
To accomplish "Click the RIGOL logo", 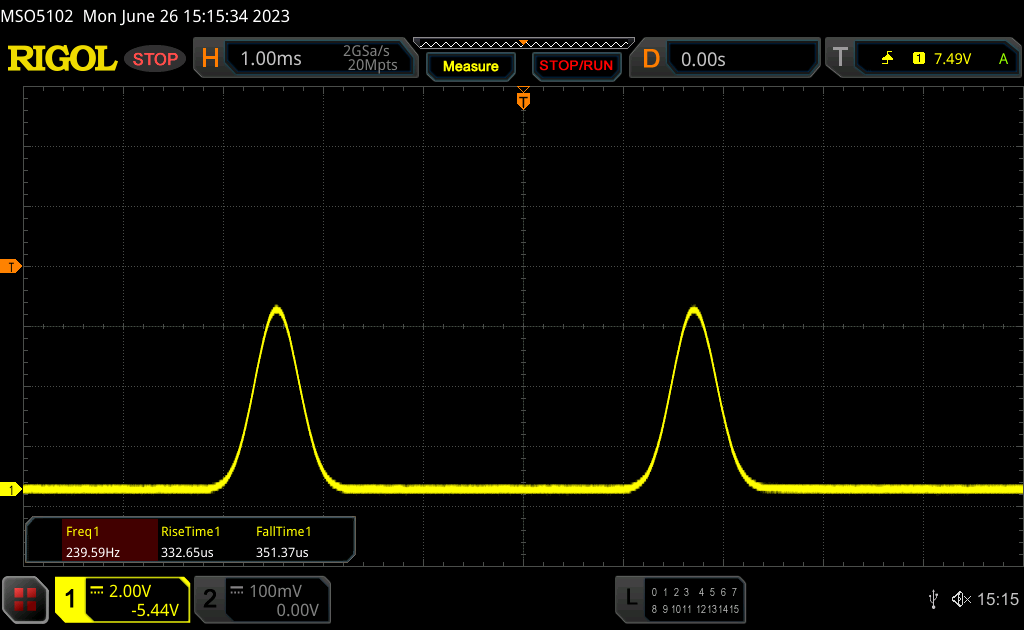I will point(62,59).
